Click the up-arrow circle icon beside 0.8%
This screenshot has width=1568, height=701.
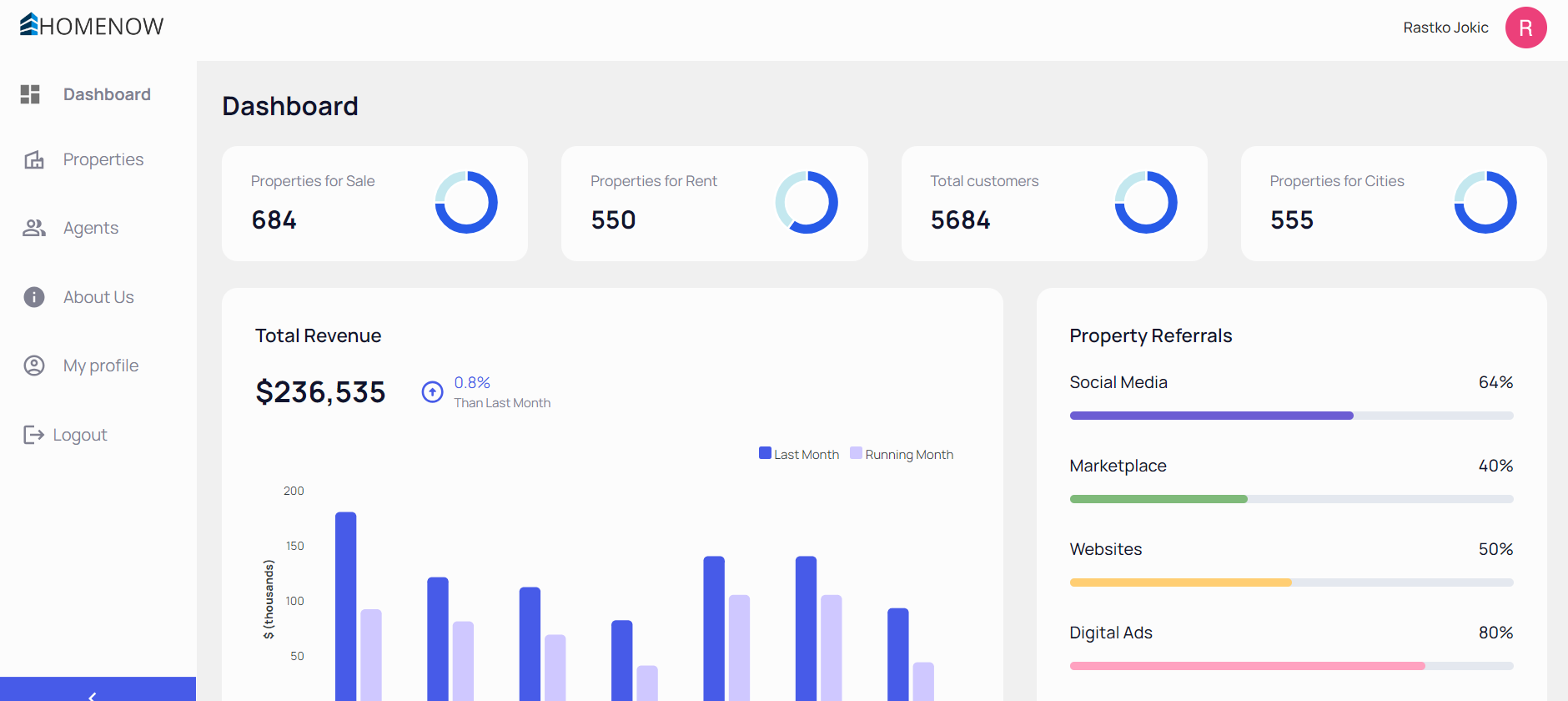(432, 392)
